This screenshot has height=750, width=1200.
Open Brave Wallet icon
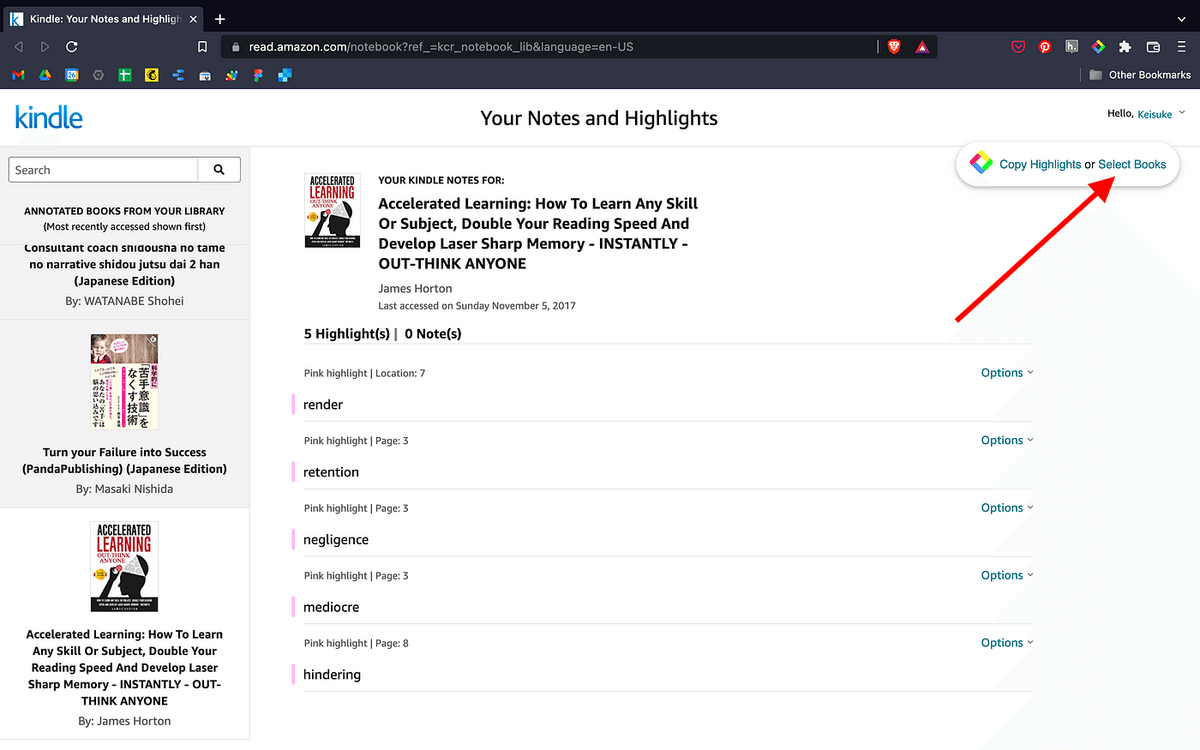pos(1153,47)
